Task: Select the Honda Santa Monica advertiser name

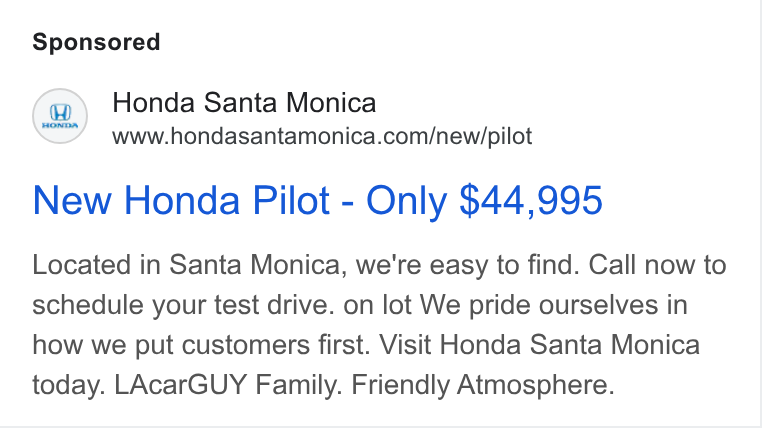Action: click(x=244, y=103)
